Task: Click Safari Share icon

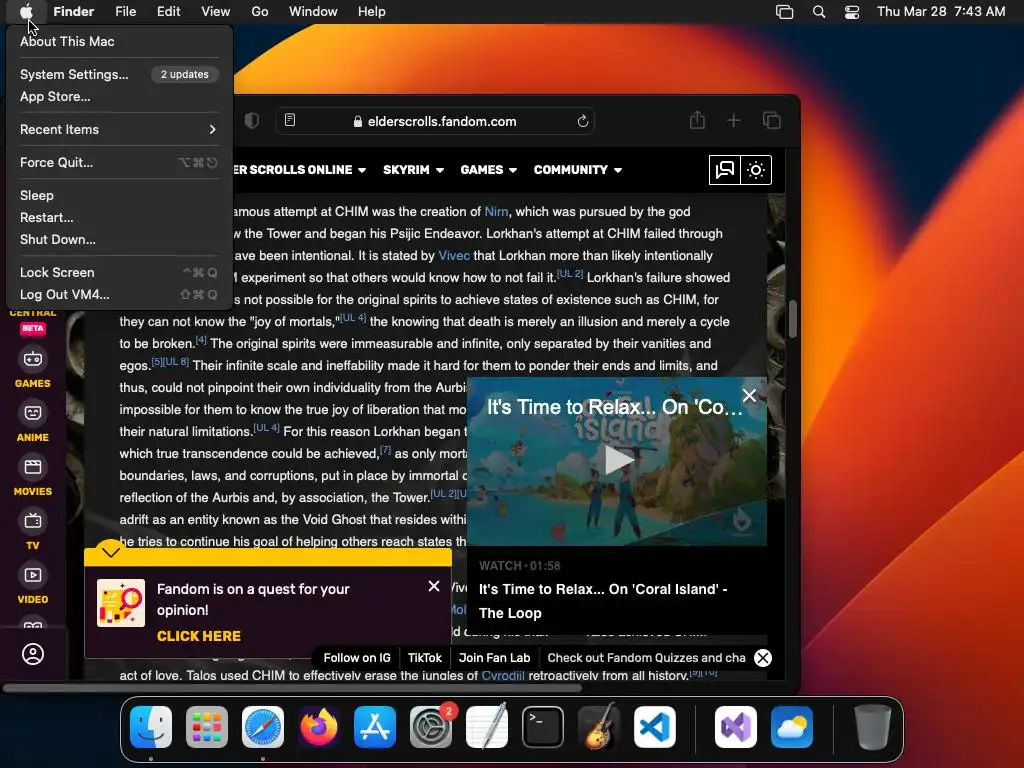Action: (x=697, y=120)
